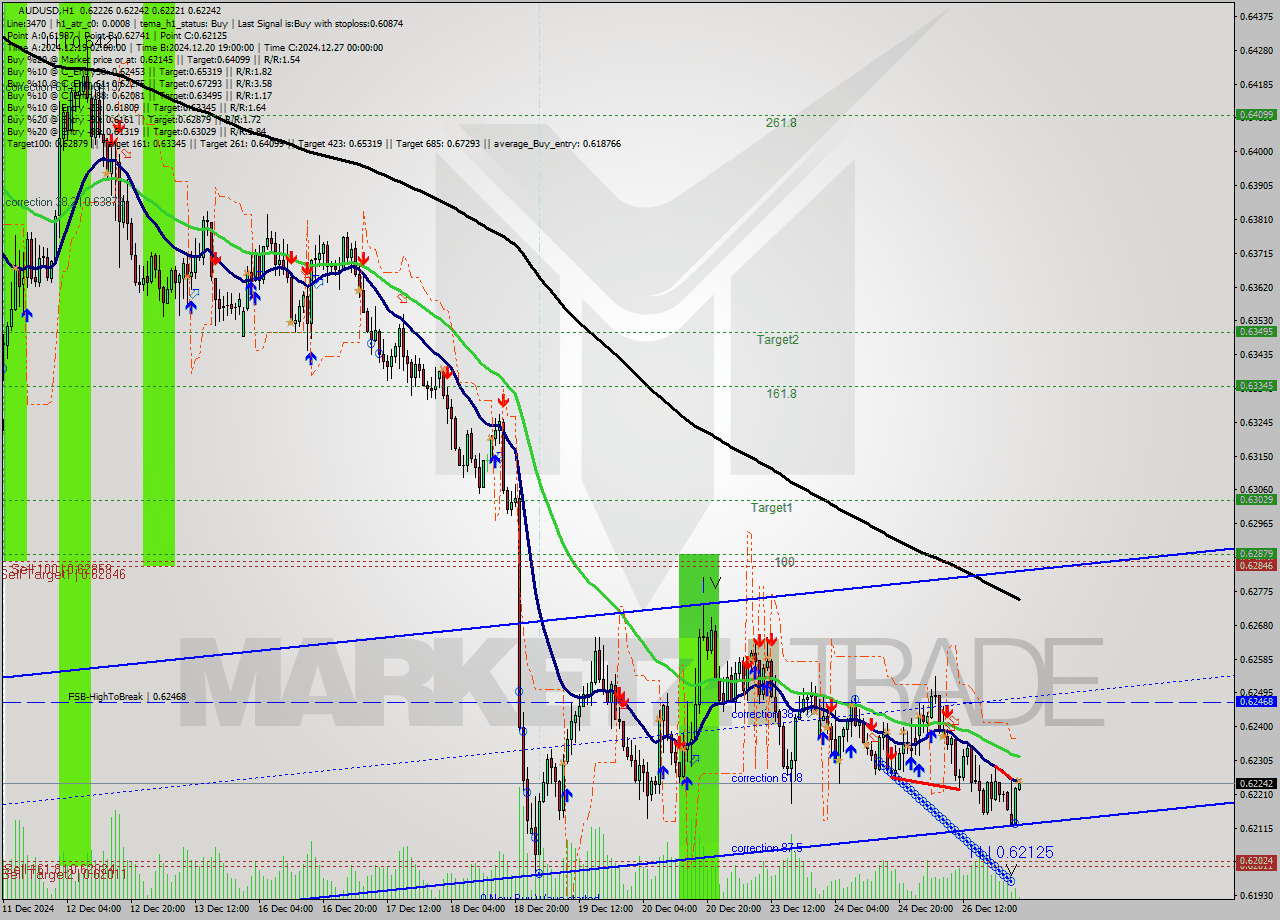The width and height of the screenshot is (1280, 920).
Task: Click the '19 Dec 12:00' time axis label
Action: (606, 909)
